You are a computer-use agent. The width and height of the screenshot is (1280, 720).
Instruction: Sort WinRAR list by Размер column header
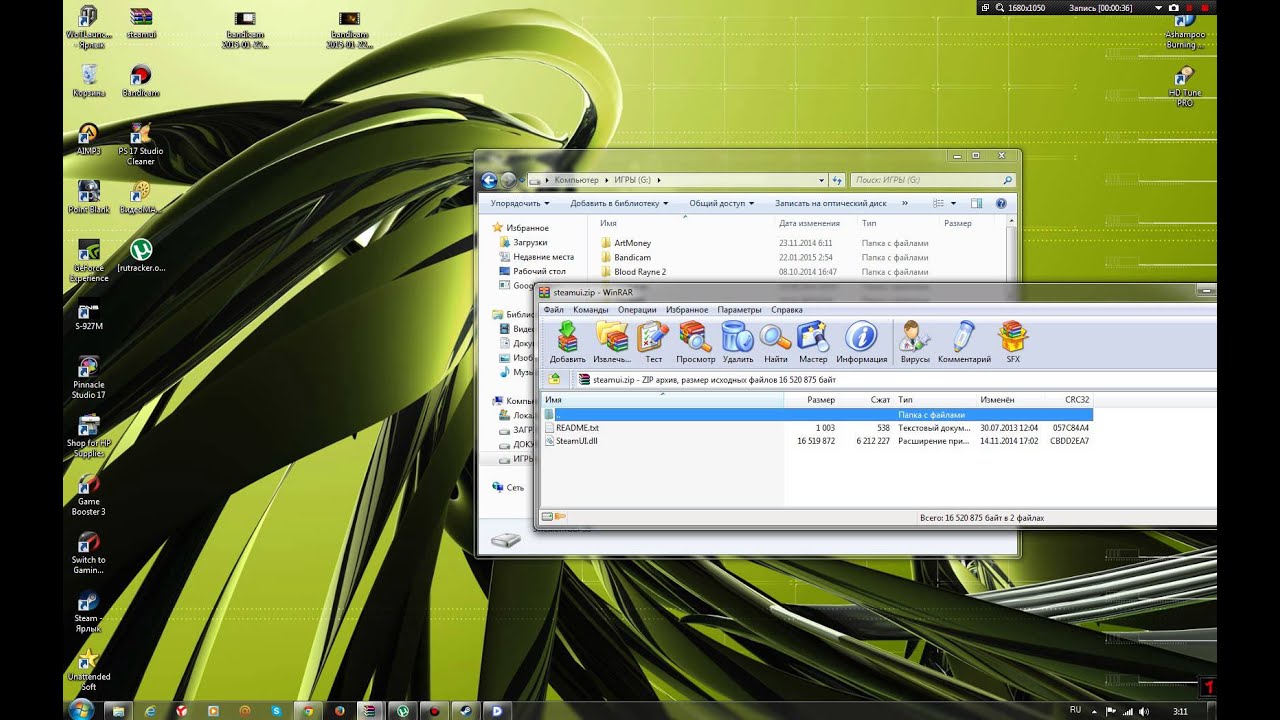[x=811, y=400]
